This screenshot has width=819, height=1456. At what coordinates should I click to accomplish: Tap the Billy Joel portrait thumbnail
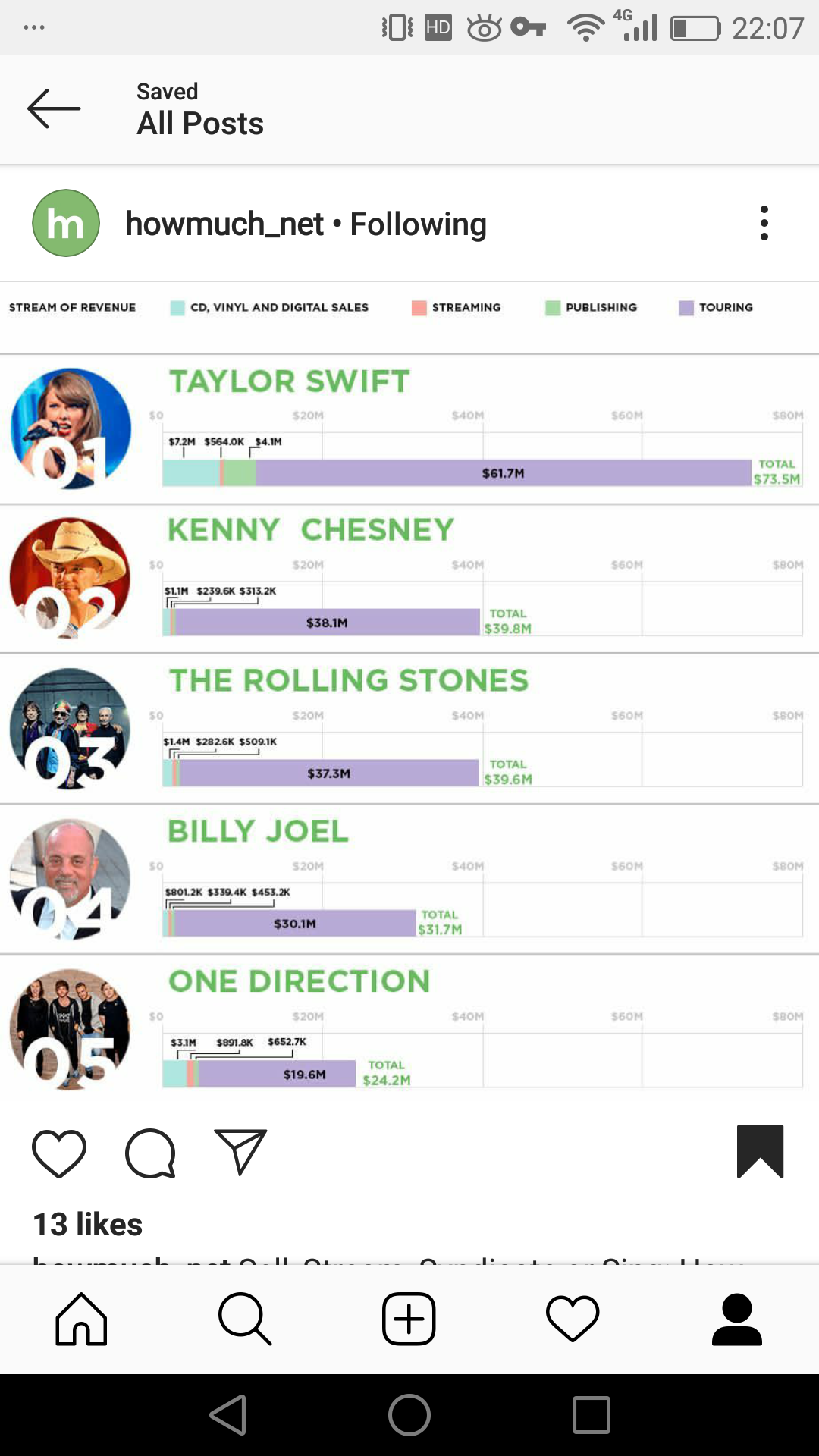(x=71, y=879)
